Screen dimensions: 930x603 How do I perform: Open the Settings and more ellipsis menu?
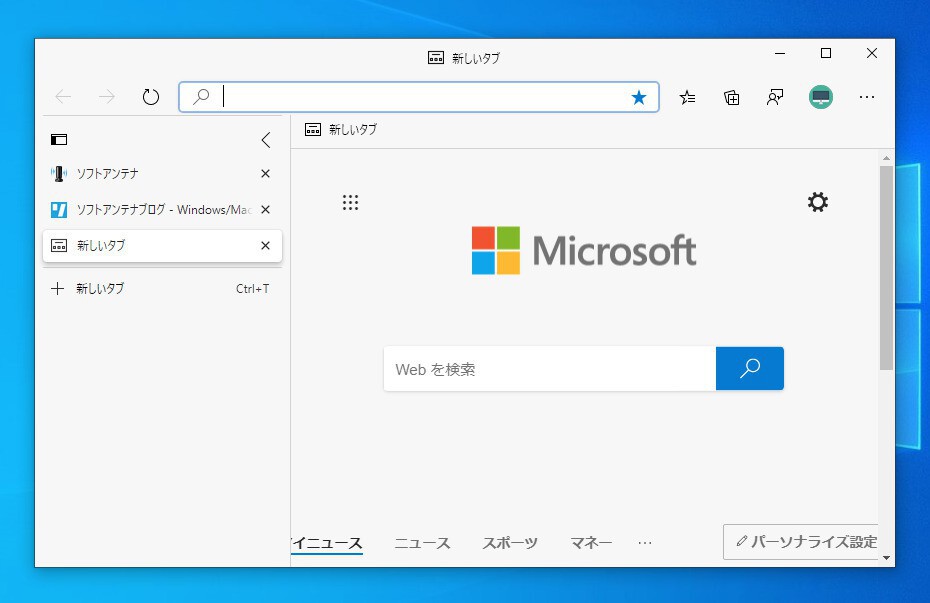point(867,97)
